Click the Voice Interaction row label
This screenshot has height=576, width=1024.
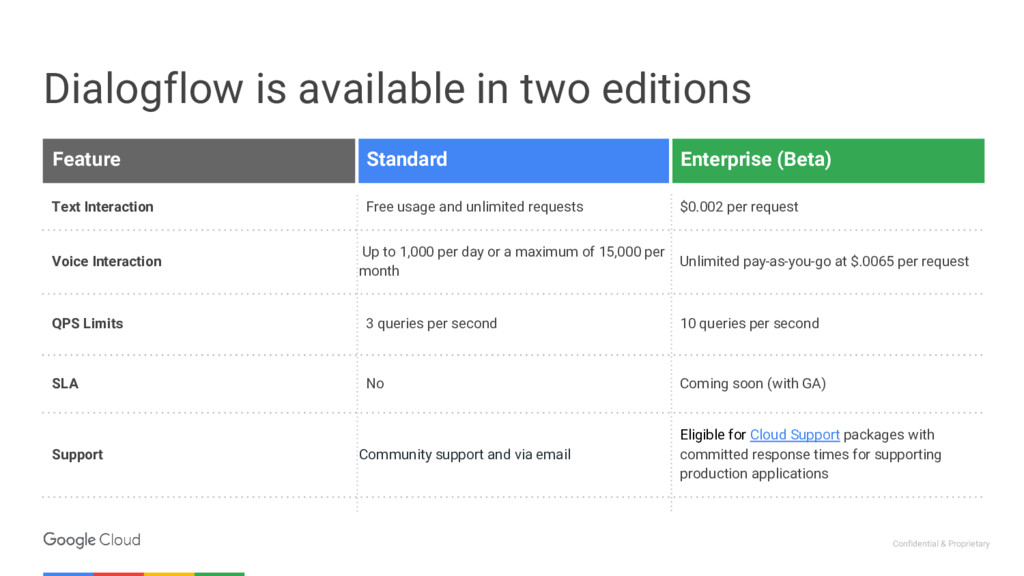(106, 261)
